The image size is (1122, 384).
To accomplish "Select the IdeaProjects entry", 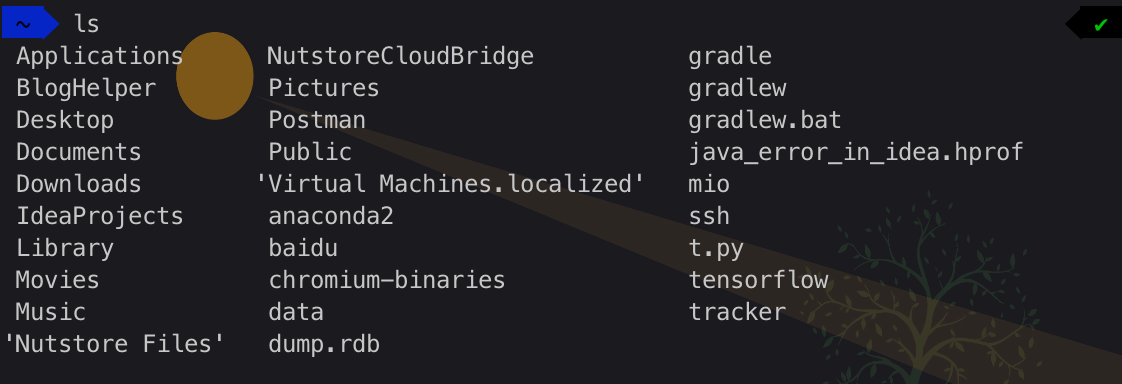I will 99,216.
